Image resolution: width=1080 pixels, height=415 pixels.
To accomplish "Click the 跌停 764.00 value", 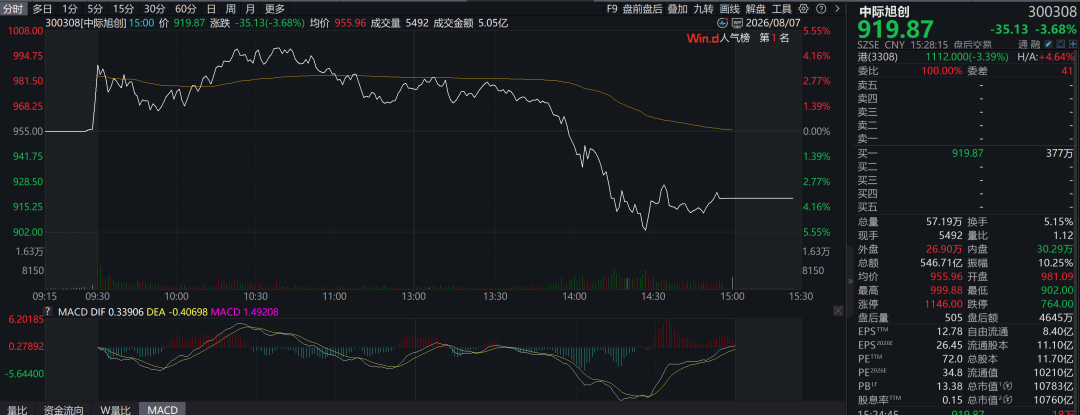I will coord(1057,304).
